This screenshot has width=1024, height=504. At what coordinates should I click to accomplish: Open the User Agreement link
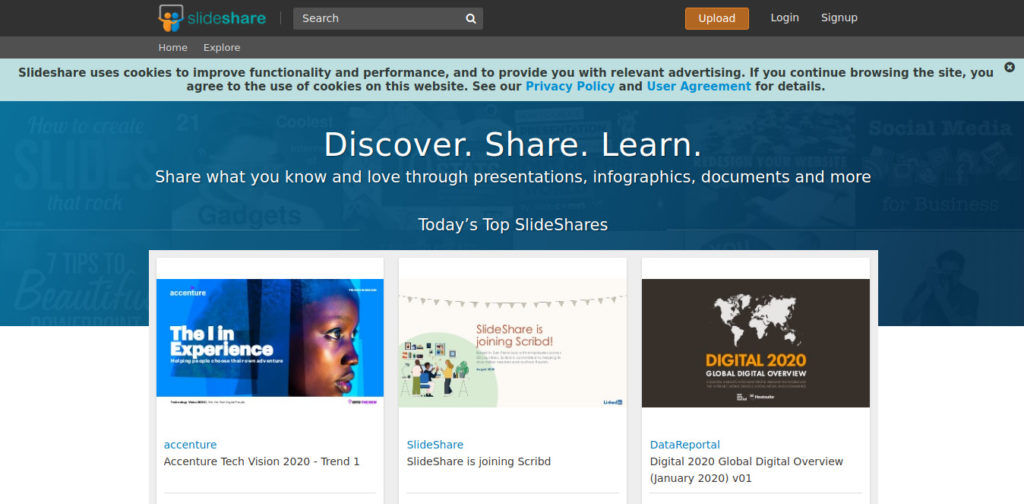[699, 86]
